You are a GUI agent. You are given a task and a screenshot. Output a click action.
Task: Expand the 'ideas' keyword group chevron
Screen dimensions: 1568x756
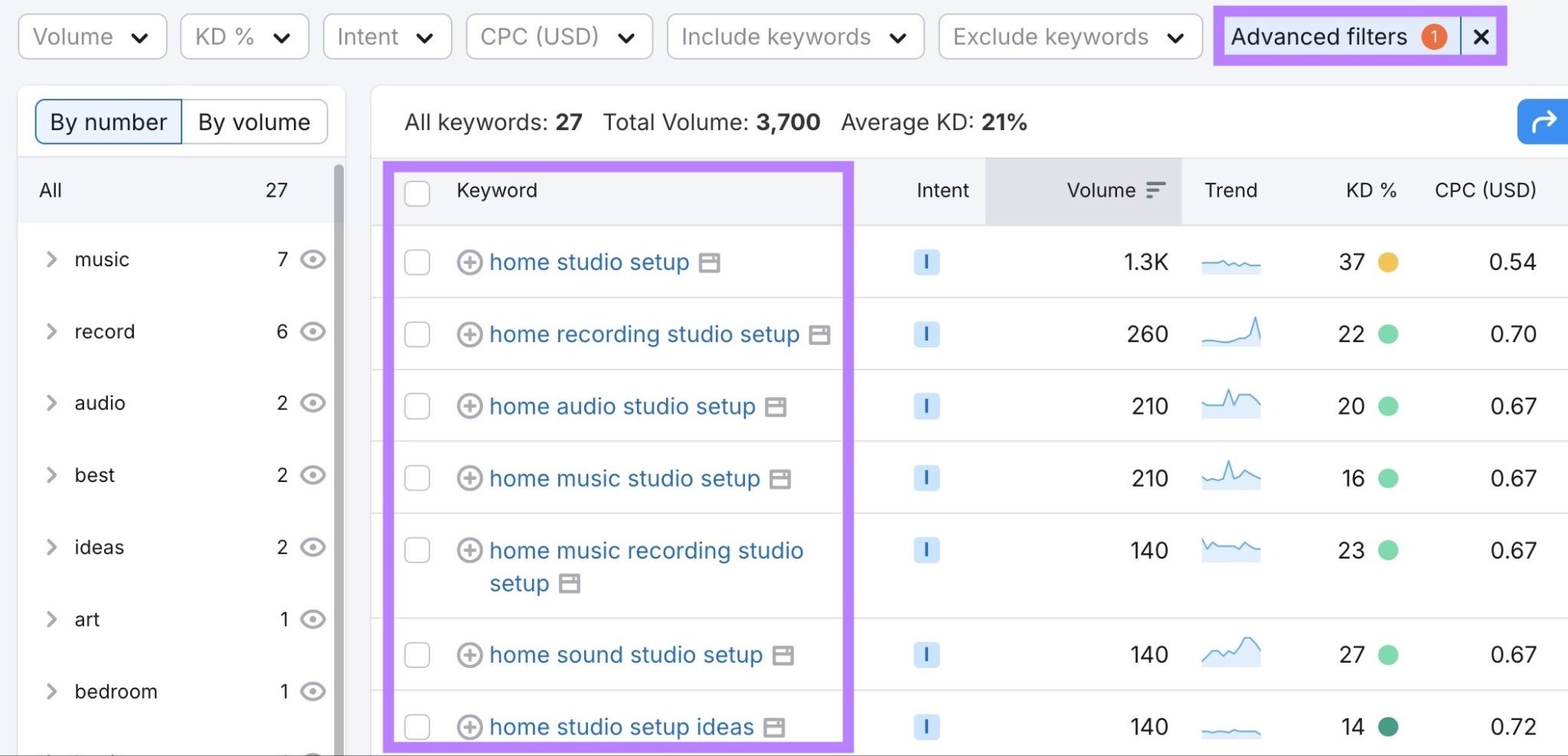tap(51, 547)
